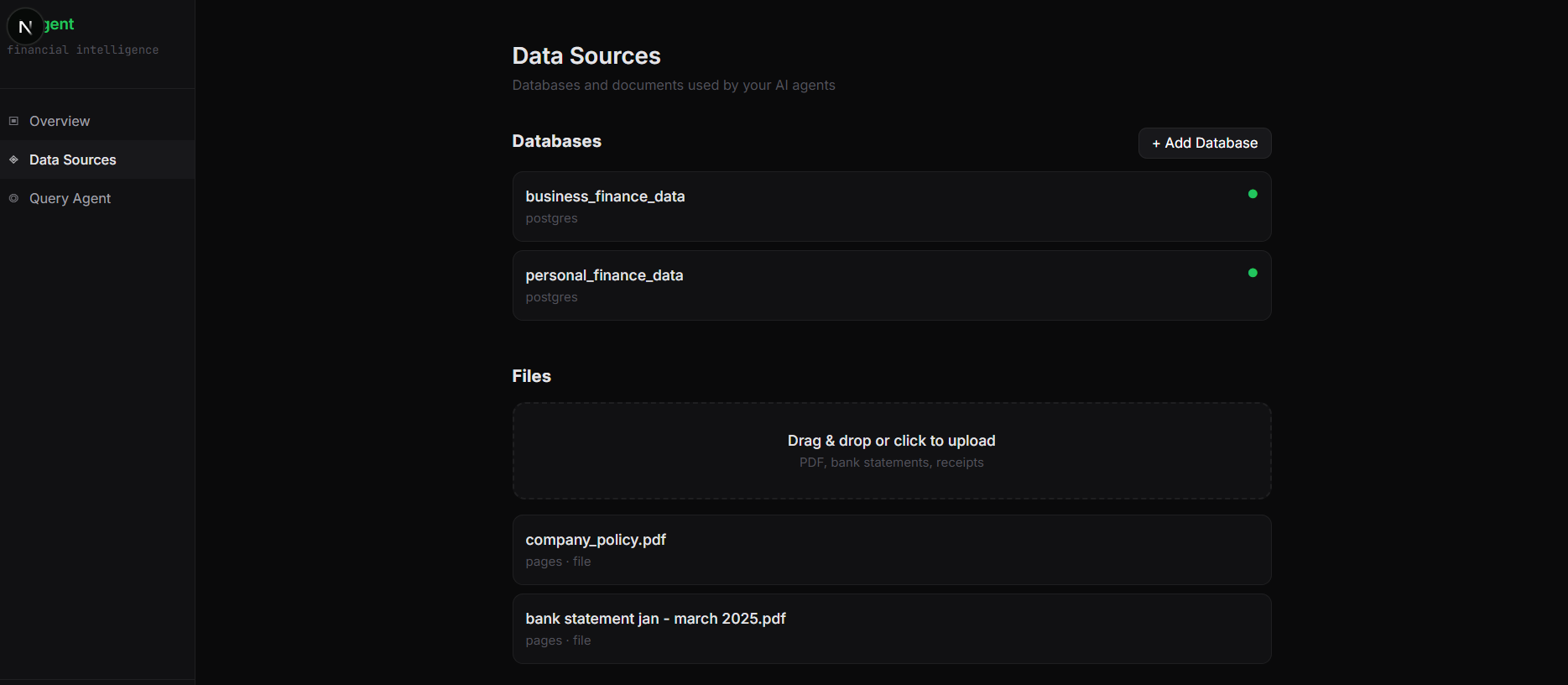This screenshot has height=685, width=1568.
Task: Click the Data Sources page heading
Action: (586, 56)
